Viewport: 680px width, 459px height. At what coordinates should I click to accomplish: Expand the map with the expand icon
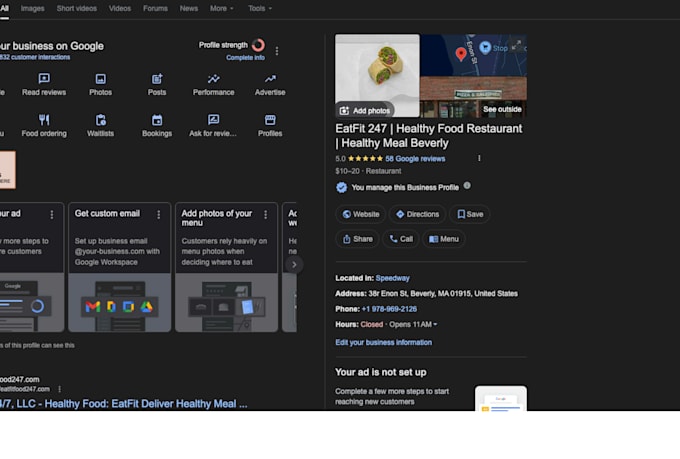coord(516,44)
